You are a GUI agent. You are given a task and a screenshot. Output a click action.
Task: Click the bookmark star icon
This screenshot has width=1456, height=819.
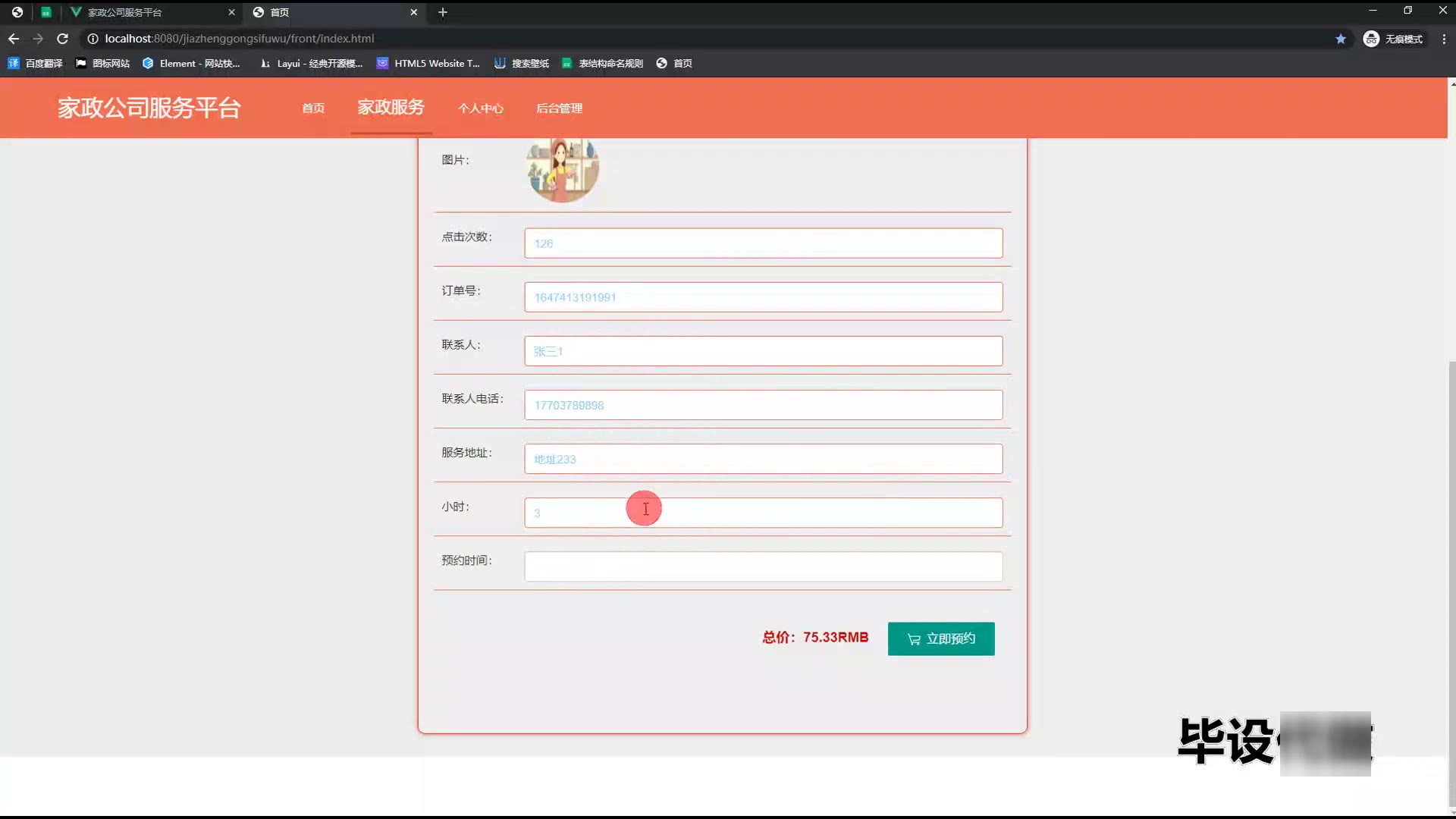click(x=1341, y=39)
